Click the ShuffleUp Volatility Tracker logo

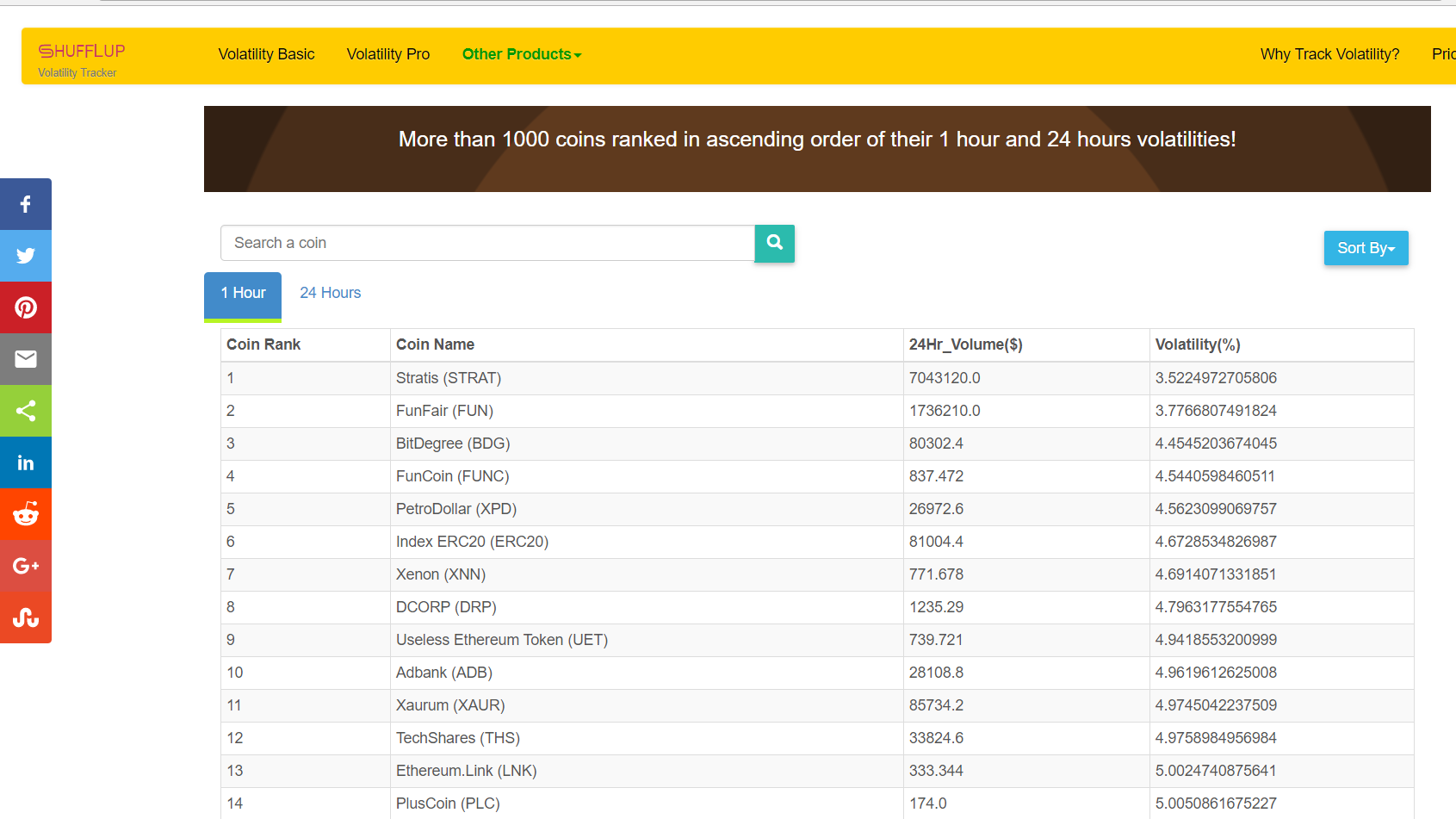82,59
